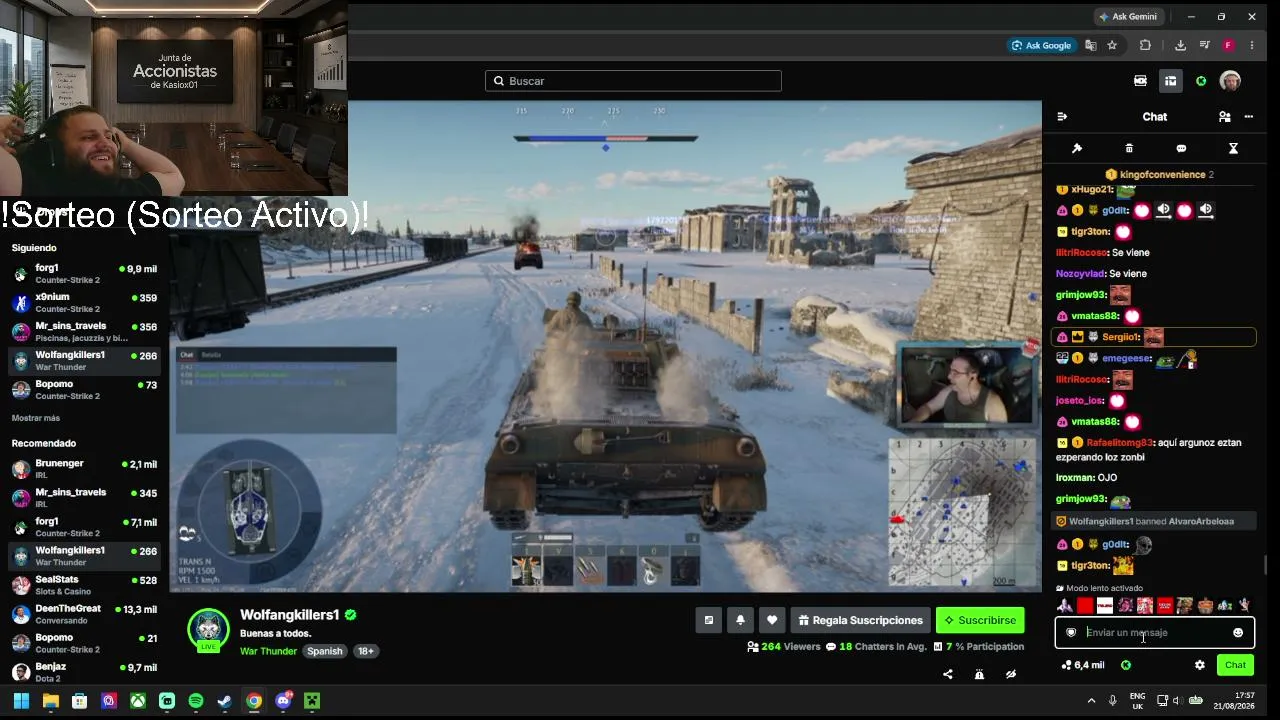
Task: Open the Chrome profile F avatar
Action: pos(1228,45)
